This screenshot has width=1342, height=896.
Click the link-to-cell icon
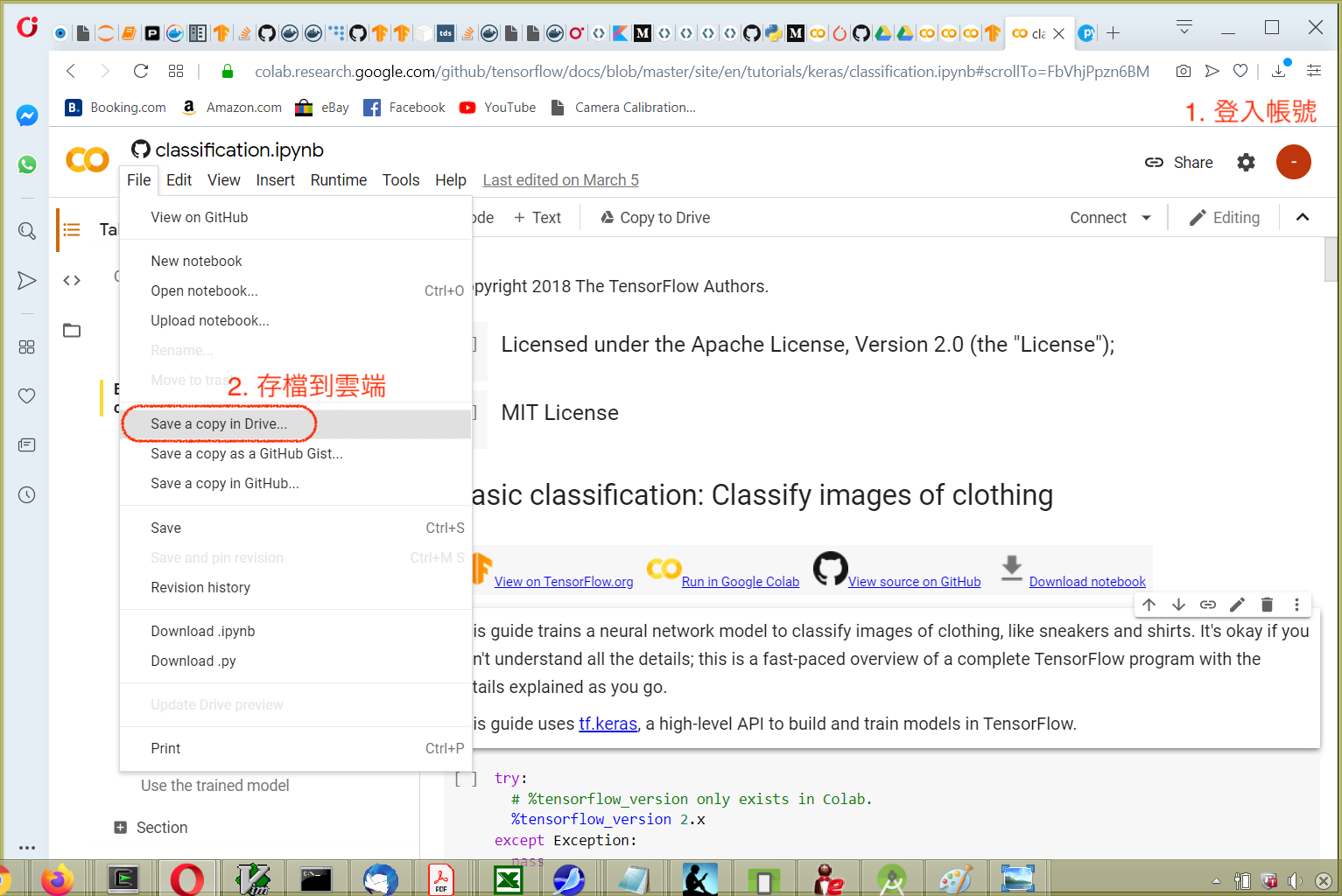[x=1208, y=605]
